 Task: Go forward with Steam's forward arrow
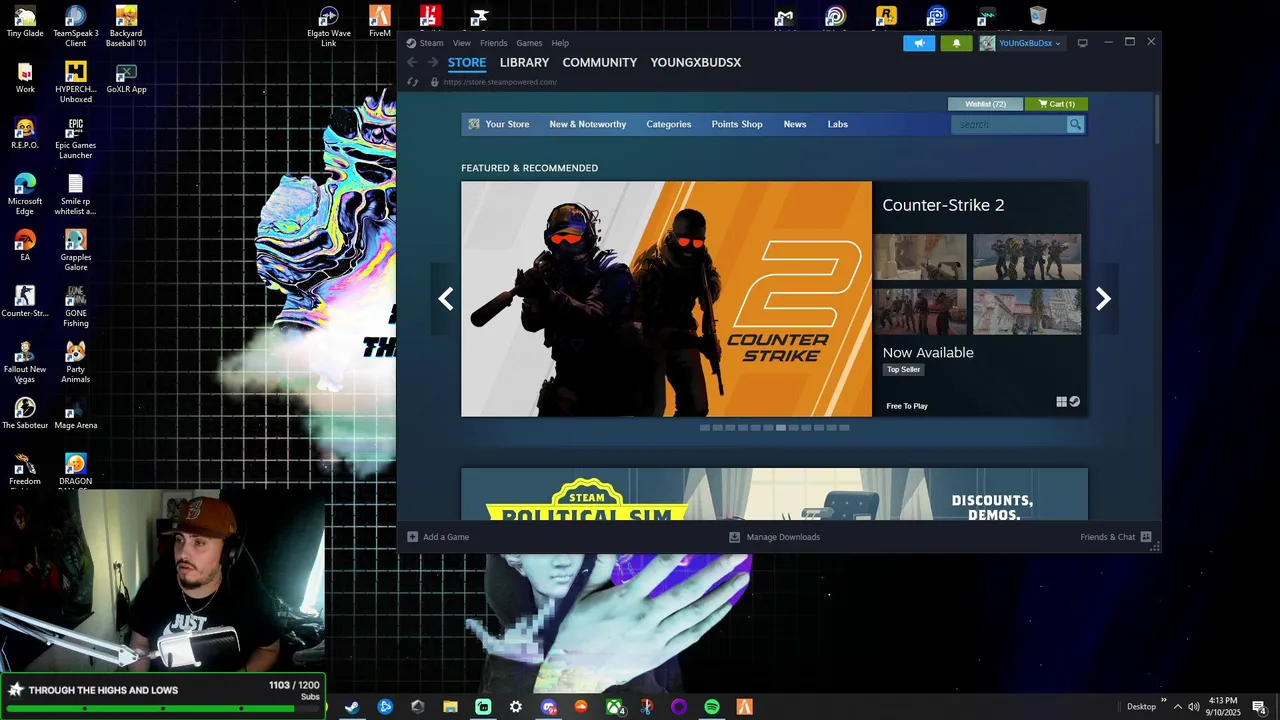coord(433,62)
